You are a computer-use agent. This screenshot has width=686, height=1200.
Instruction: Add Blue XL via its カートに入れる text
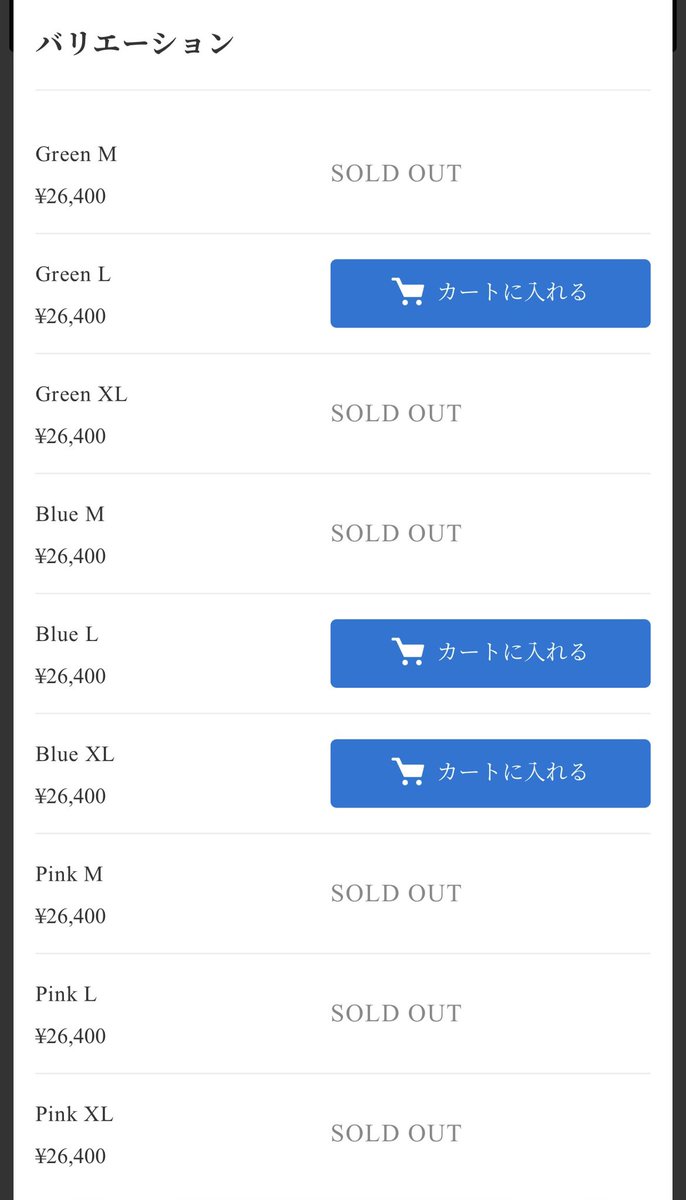[x=513, y=772]
